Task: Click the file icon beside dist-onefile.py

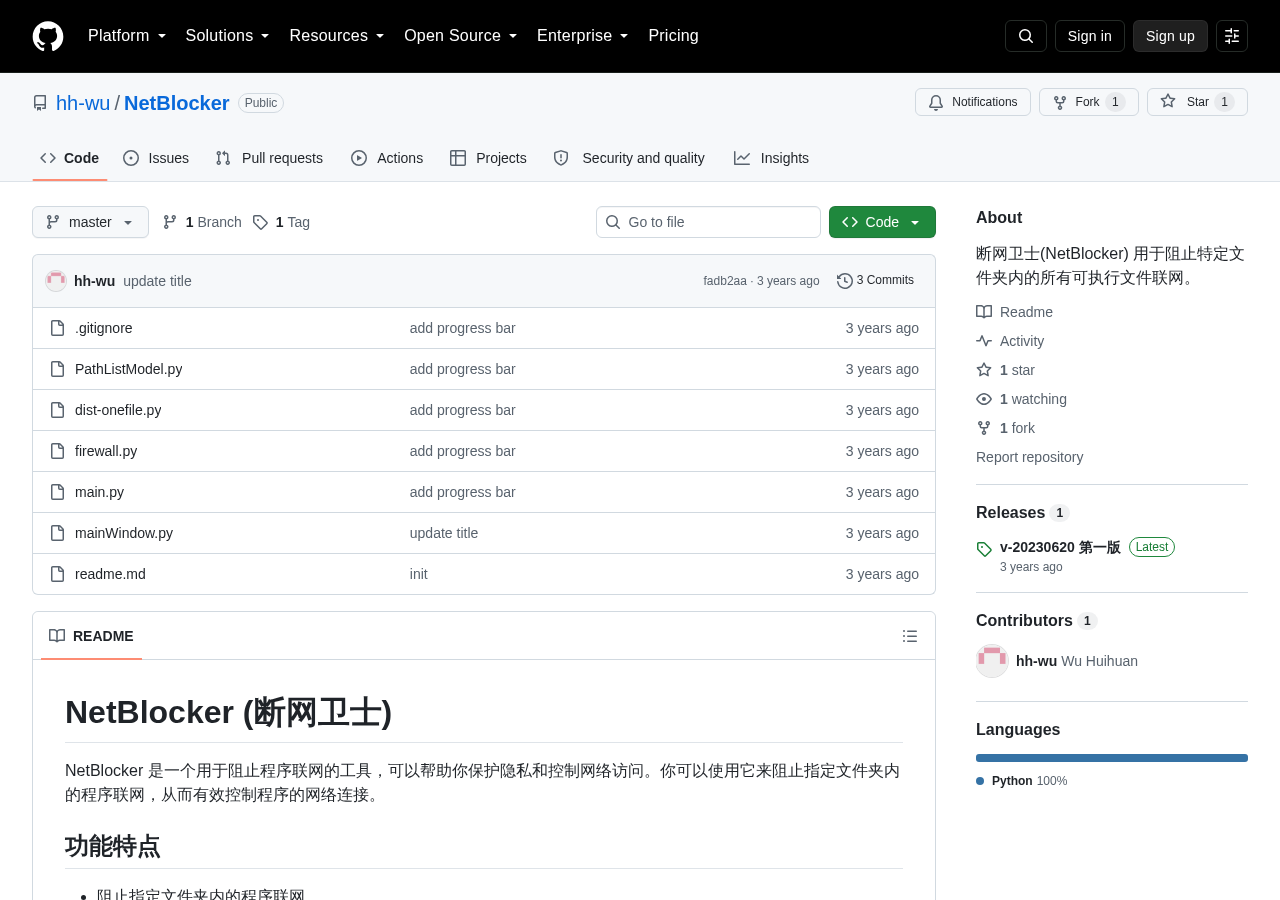Action: tap(58, 410)
